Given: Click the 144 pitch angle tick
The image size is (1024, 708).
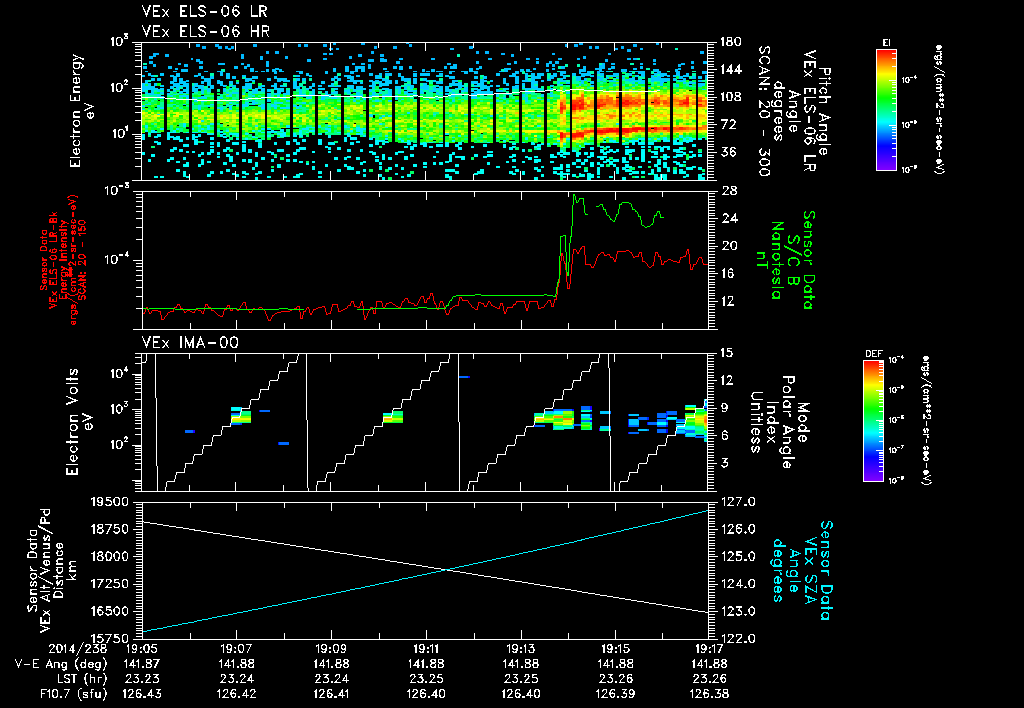Looking at the screenshot, I should point(730,69).
